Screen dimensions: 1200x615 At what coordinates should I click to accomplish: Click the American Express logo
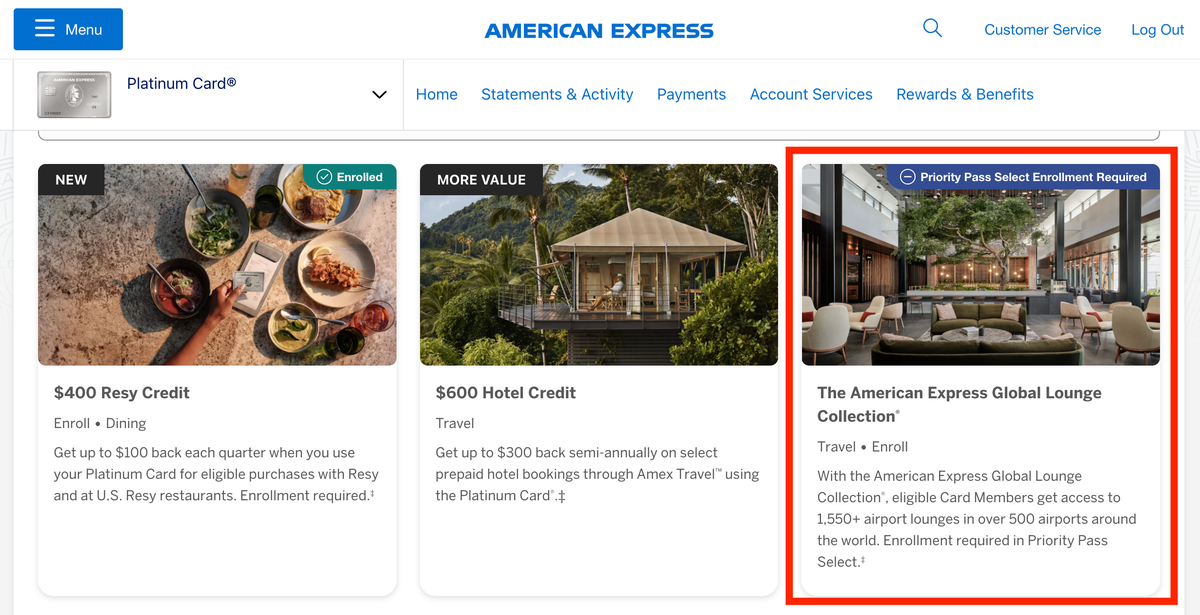click(599, 31)
